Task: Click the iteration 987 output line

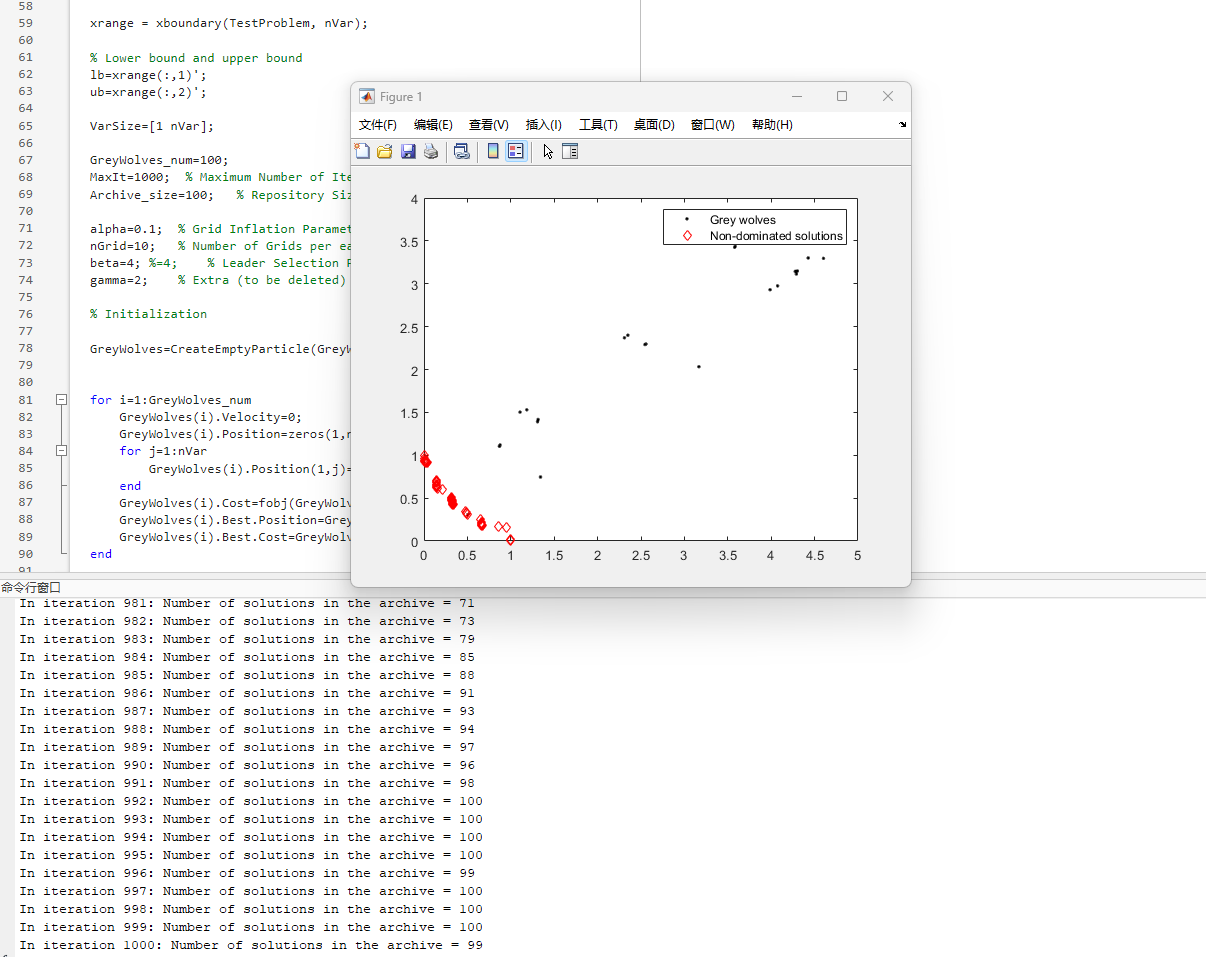Action: pos(247,711)
